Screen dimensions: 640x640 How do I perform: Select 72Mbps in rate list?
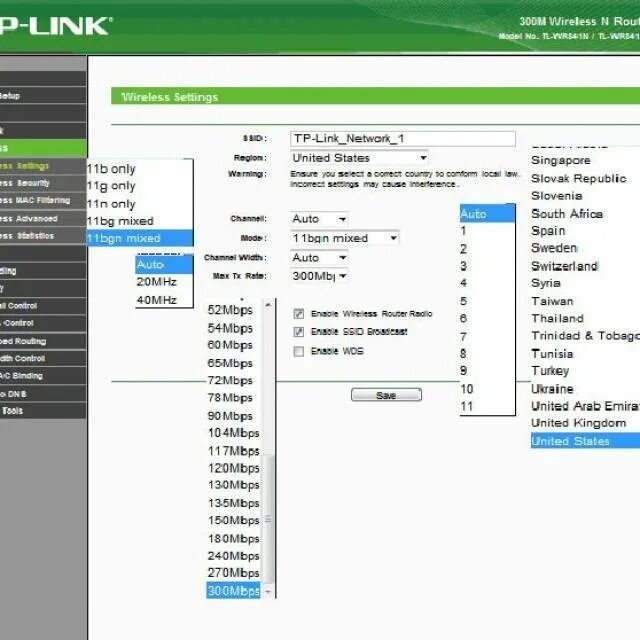(x=233, y=381)
